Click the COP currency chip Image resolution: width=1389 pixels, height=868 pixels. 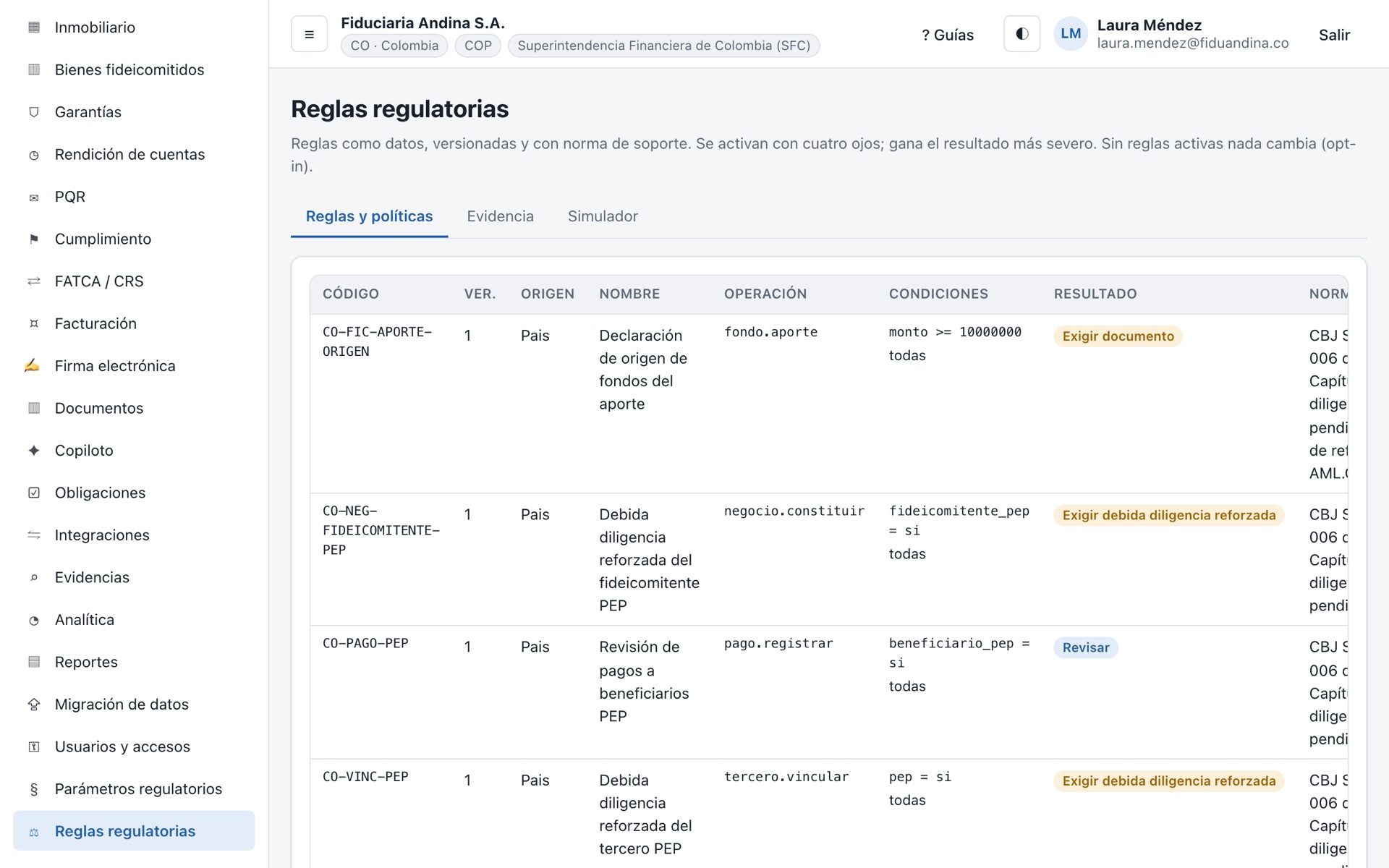(478, 46)
